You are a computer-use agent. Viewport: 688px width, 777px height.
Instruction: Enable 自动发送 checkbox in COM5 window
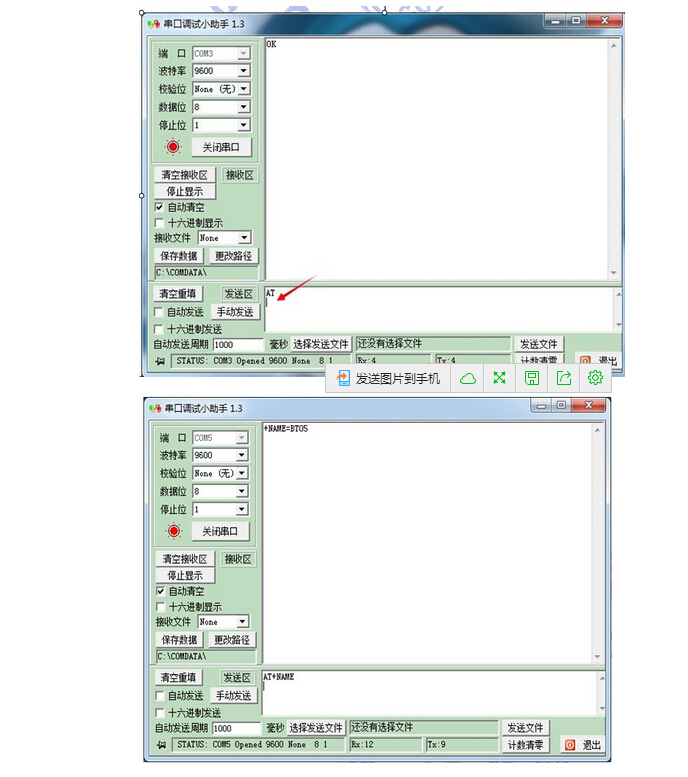coord(159,696)
